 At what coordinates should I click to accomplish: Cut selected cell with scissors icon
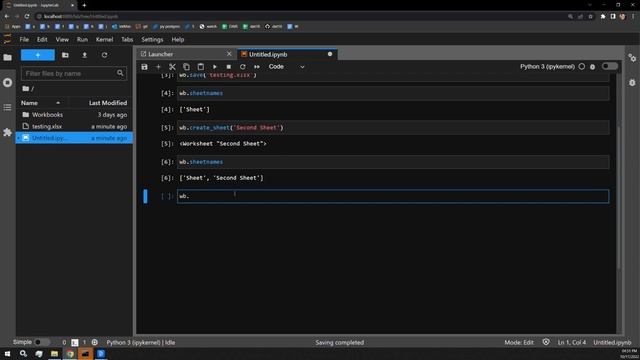(x=172, y=67)
